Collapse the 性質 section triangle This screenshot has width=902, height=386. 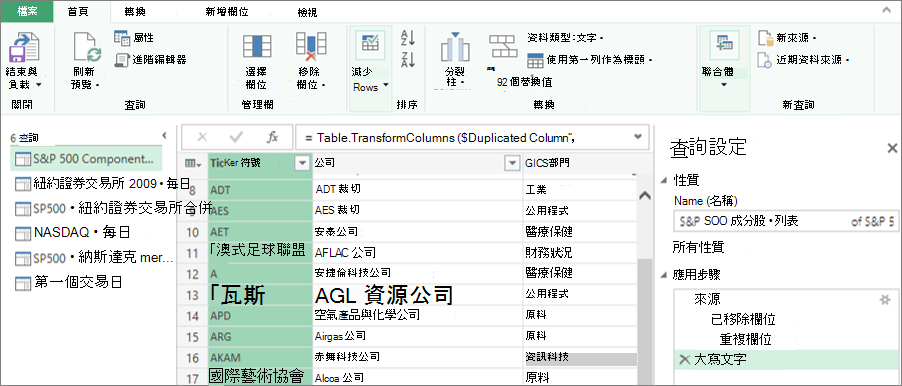click(x=663, y=180)
